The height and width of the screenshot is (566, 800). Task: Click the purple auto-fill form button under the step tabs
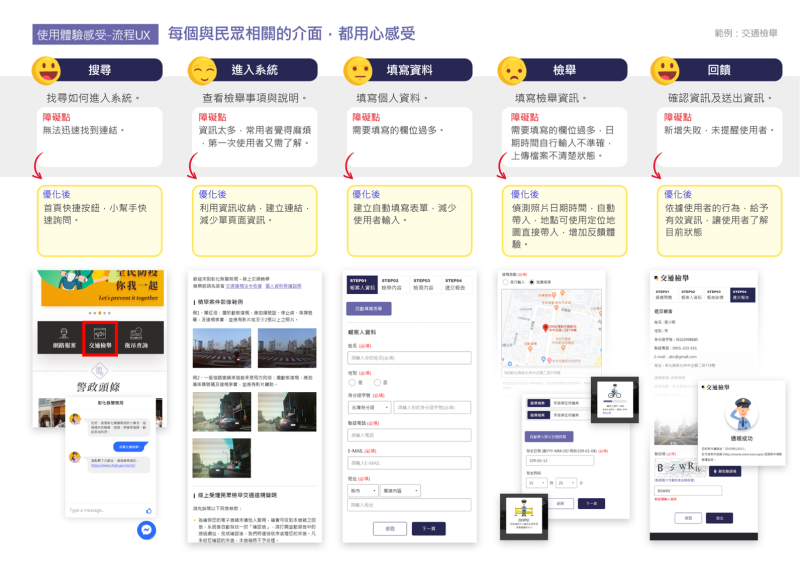(x=369, y=309)
